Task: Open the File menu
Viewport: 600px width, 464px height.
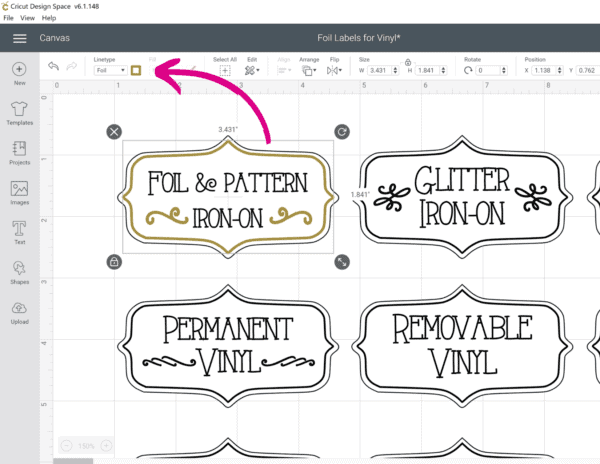Action: [9, 18]
